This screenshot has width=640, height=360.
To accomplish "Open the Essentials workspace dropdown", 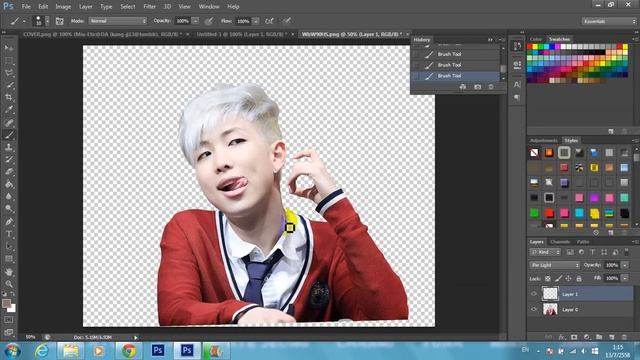I will coord(609,21).
